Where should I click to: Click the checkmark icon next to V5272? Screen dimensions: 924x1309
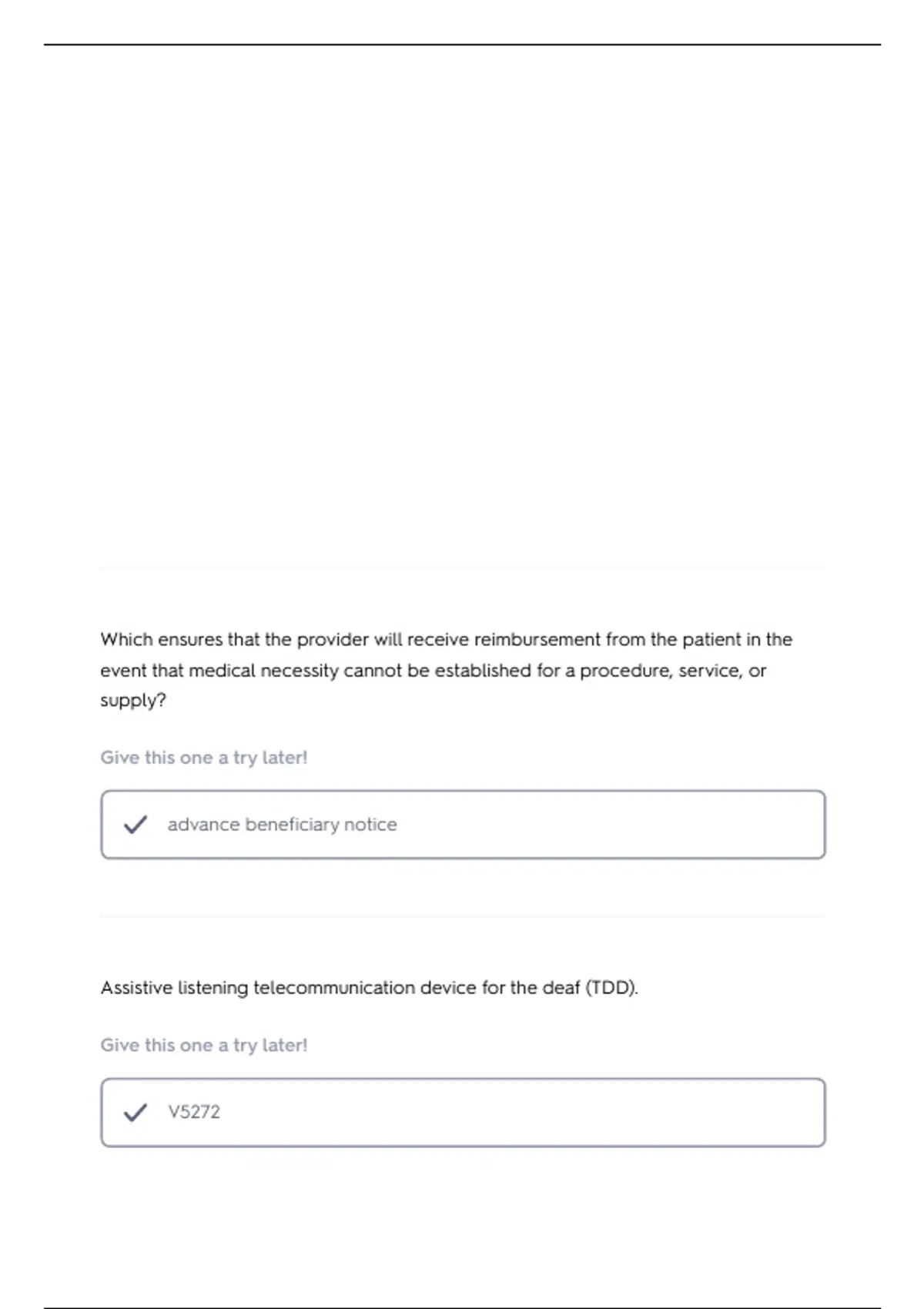pyautogui.click(x=136, y=1113)
